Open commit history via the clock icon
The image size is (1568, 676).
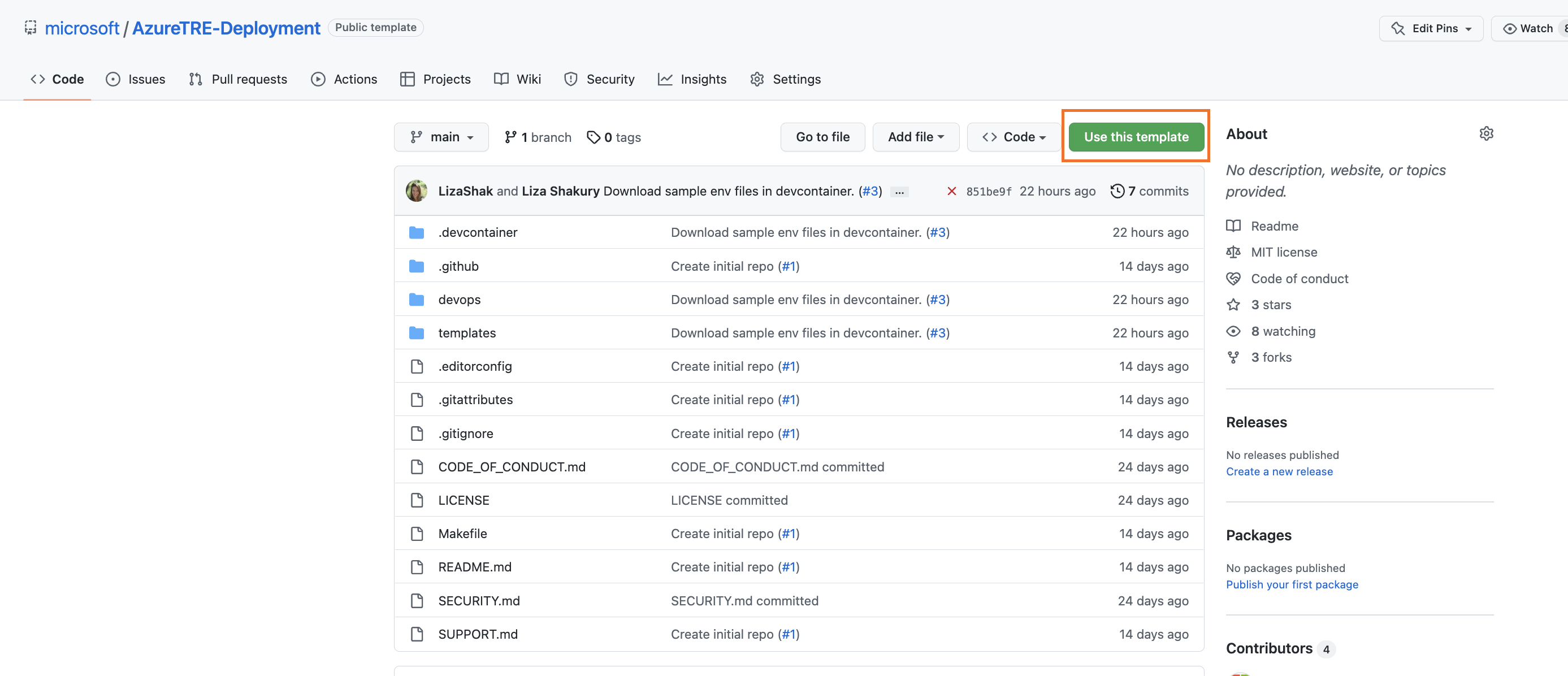(x=1117, y=190)
